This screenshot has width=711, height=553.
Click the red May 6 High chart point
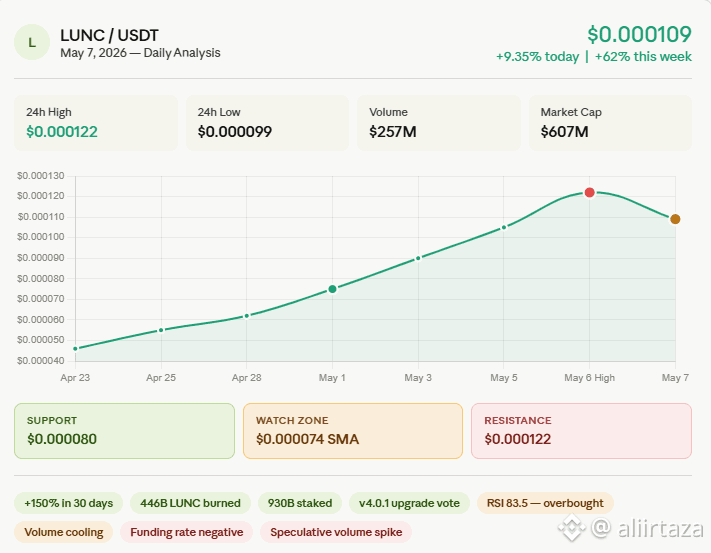tap(589, 193)
